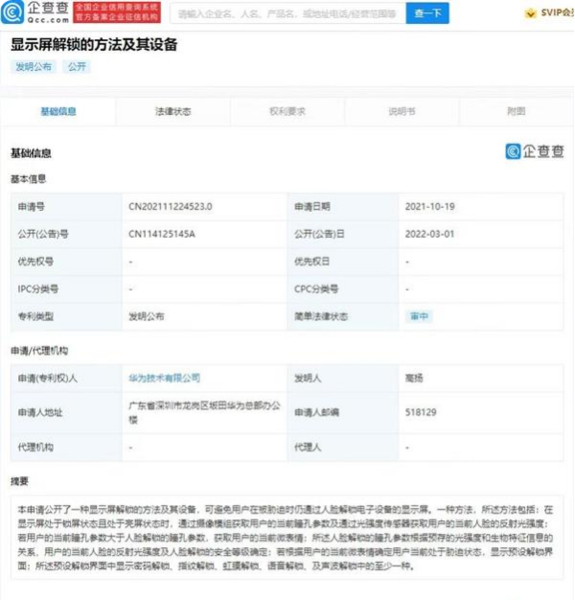This screenshot has width=575, height=600.
Task: Click the 审中 legal status badge
Action: (419, 316)
